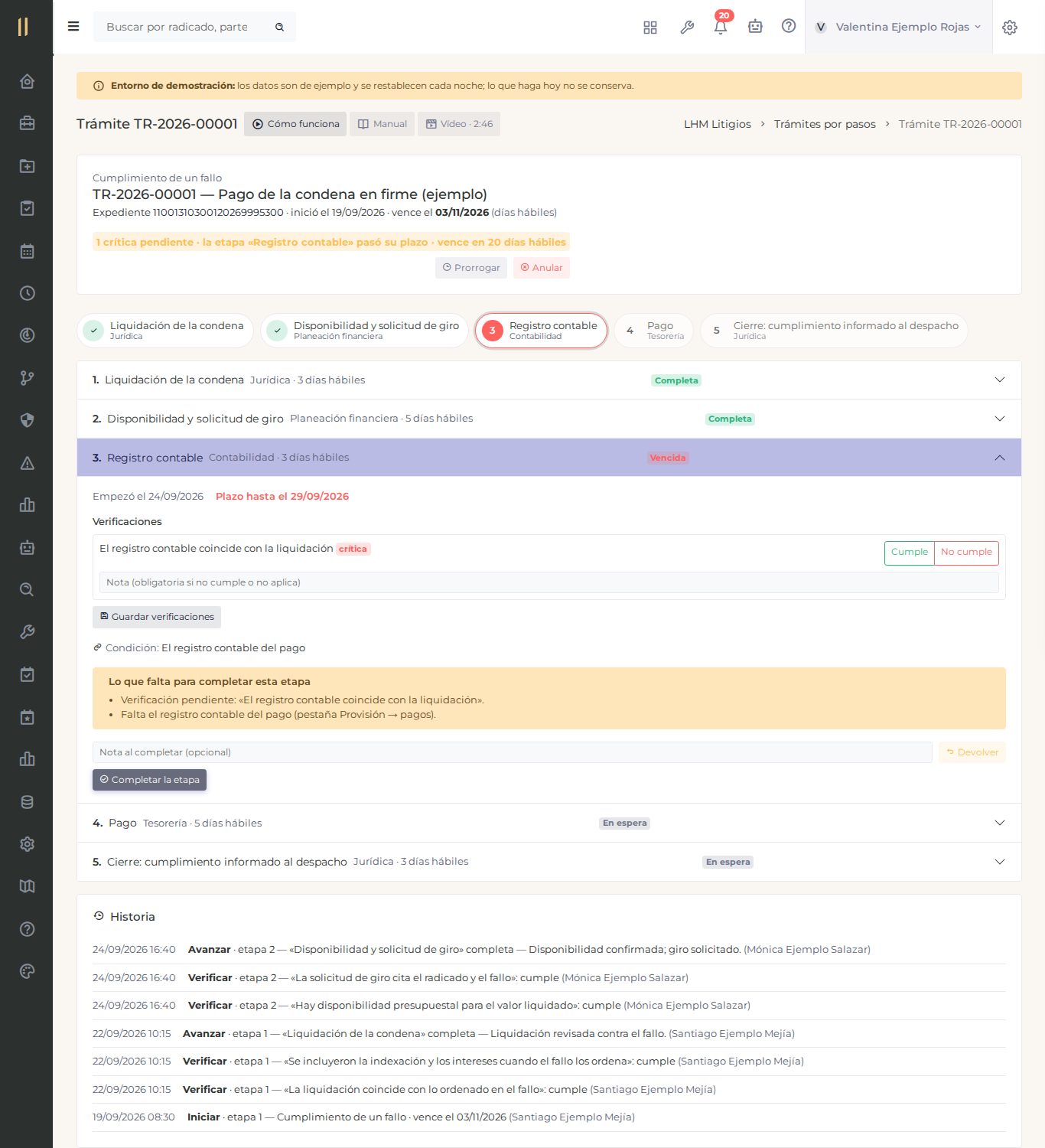Click Guardar verificaciones button

[x=157, y=617]
